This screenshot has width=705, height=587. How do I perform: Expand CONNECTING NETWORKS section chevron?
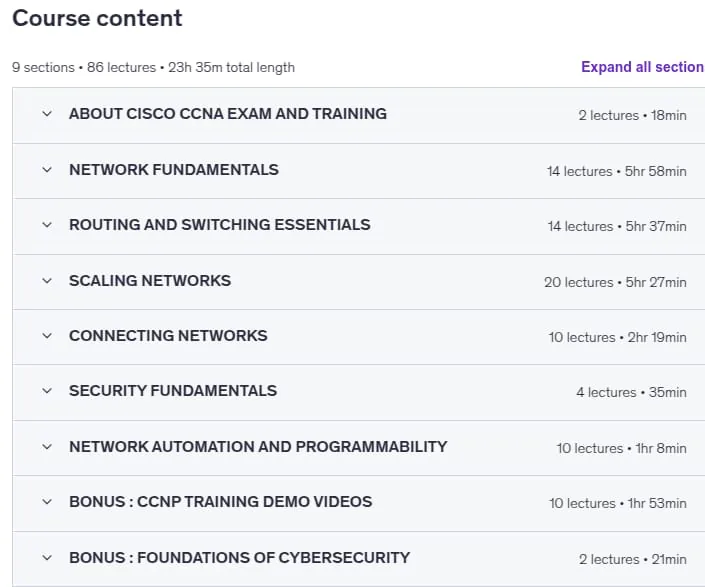[x=47, y=336]
